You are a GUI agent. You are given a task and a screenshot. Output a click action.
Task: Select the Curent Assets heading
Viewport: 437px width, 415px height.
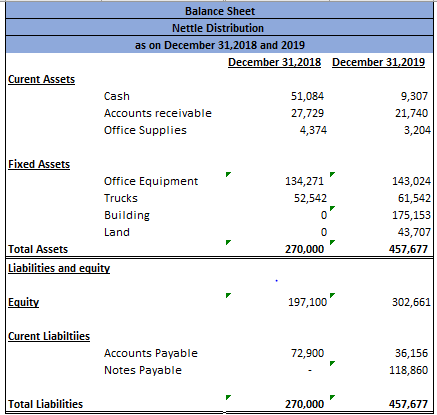pos(41,79)
